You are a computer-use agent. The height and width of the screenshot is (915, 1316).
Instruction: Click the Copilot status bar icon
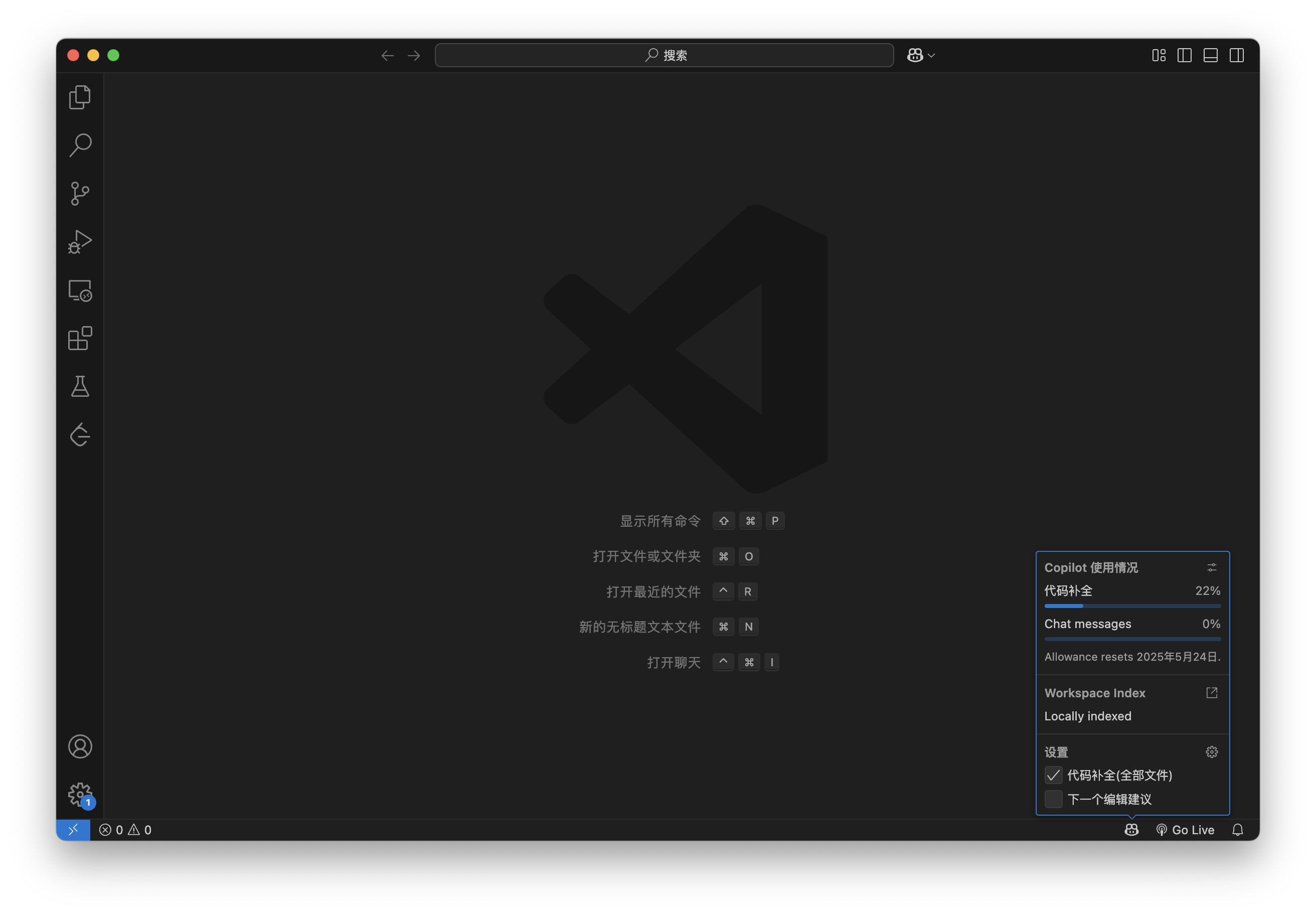(x=1131, y=830)
